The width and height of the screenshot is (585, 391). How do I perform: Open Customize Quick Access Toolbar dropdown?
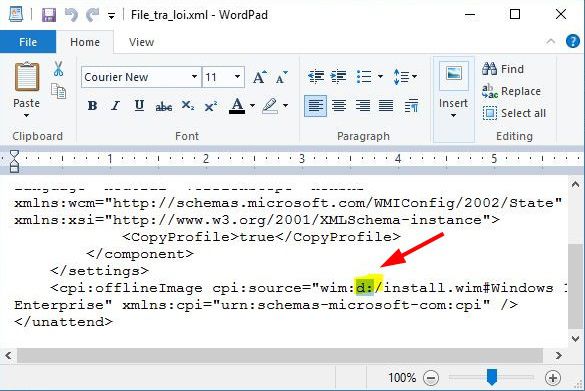point(111,16)
